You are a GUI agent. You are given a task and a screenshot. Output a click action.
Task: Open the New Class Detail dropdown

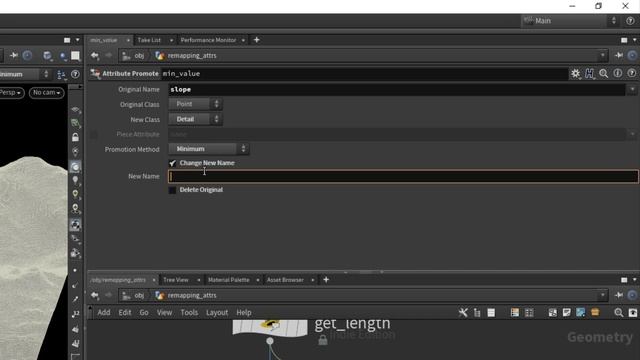[196, 119]
